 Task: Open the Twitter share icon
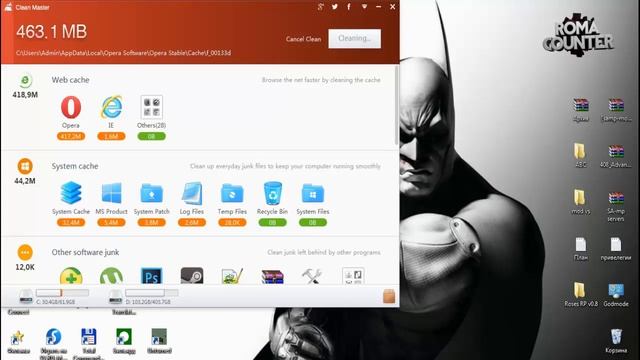pos(335,7)
